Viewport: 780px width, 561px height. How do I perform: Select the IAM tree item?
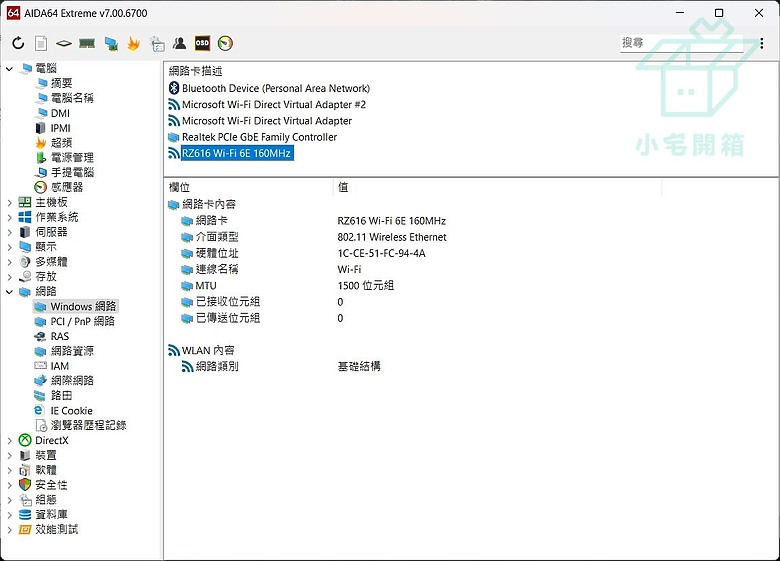[60, 366]
